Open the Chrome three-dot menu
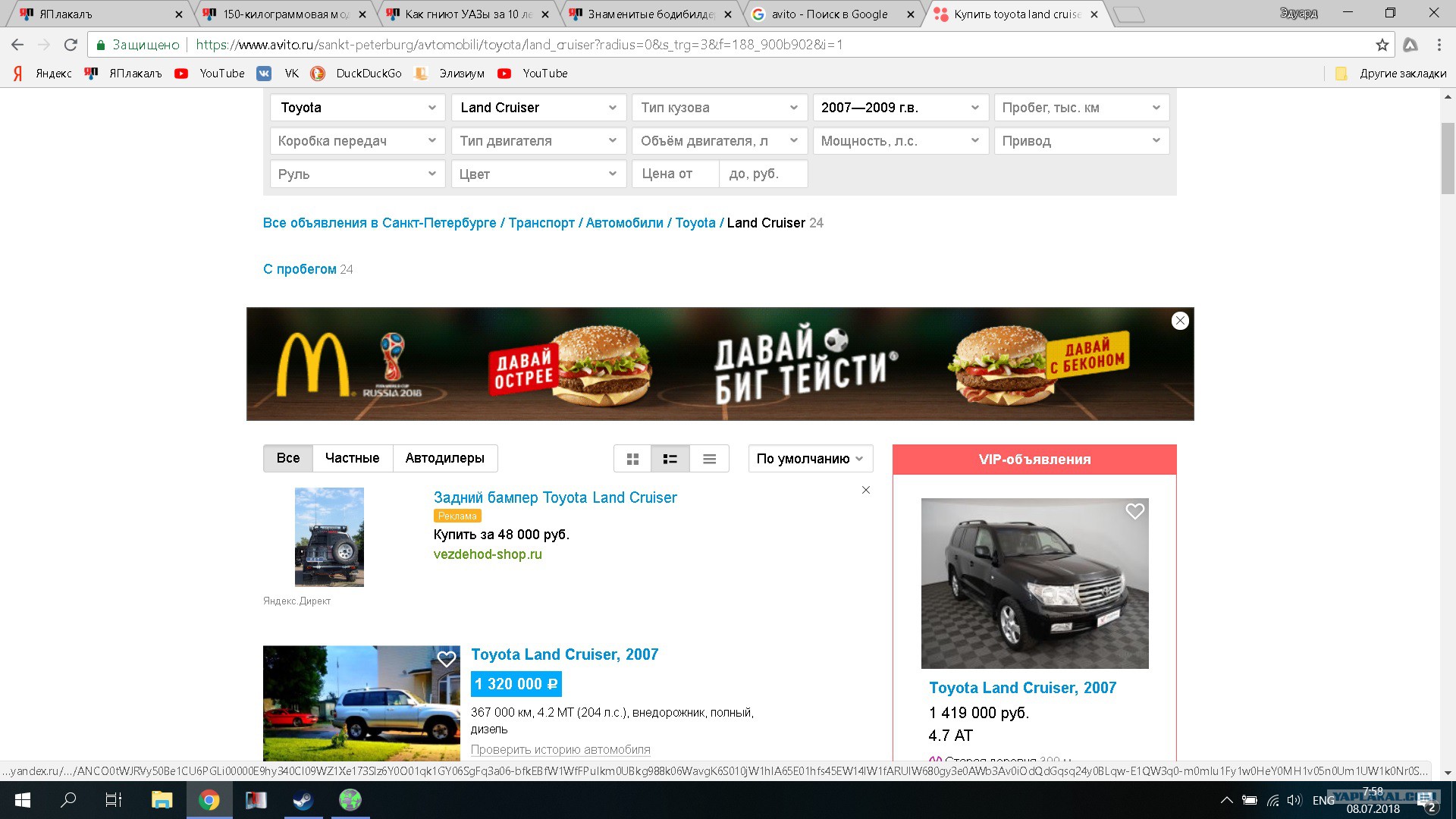The height and width of the screenshot is (819, 1456). (x=1439, y=45)
